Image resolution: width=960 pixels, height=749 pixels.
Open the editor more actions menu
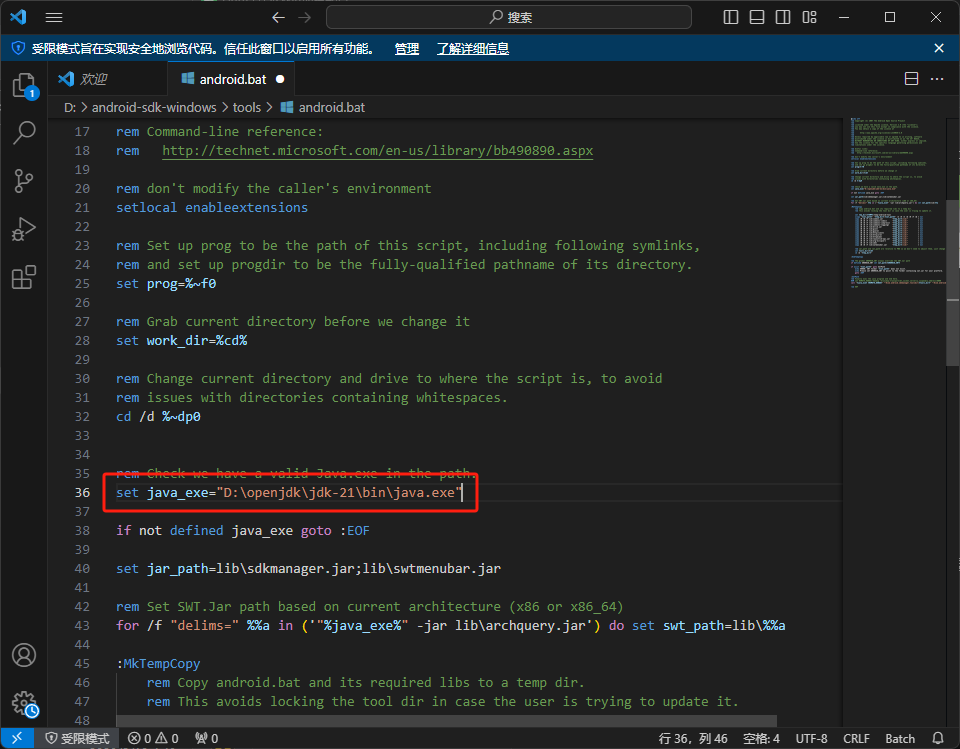coord(936,78)
